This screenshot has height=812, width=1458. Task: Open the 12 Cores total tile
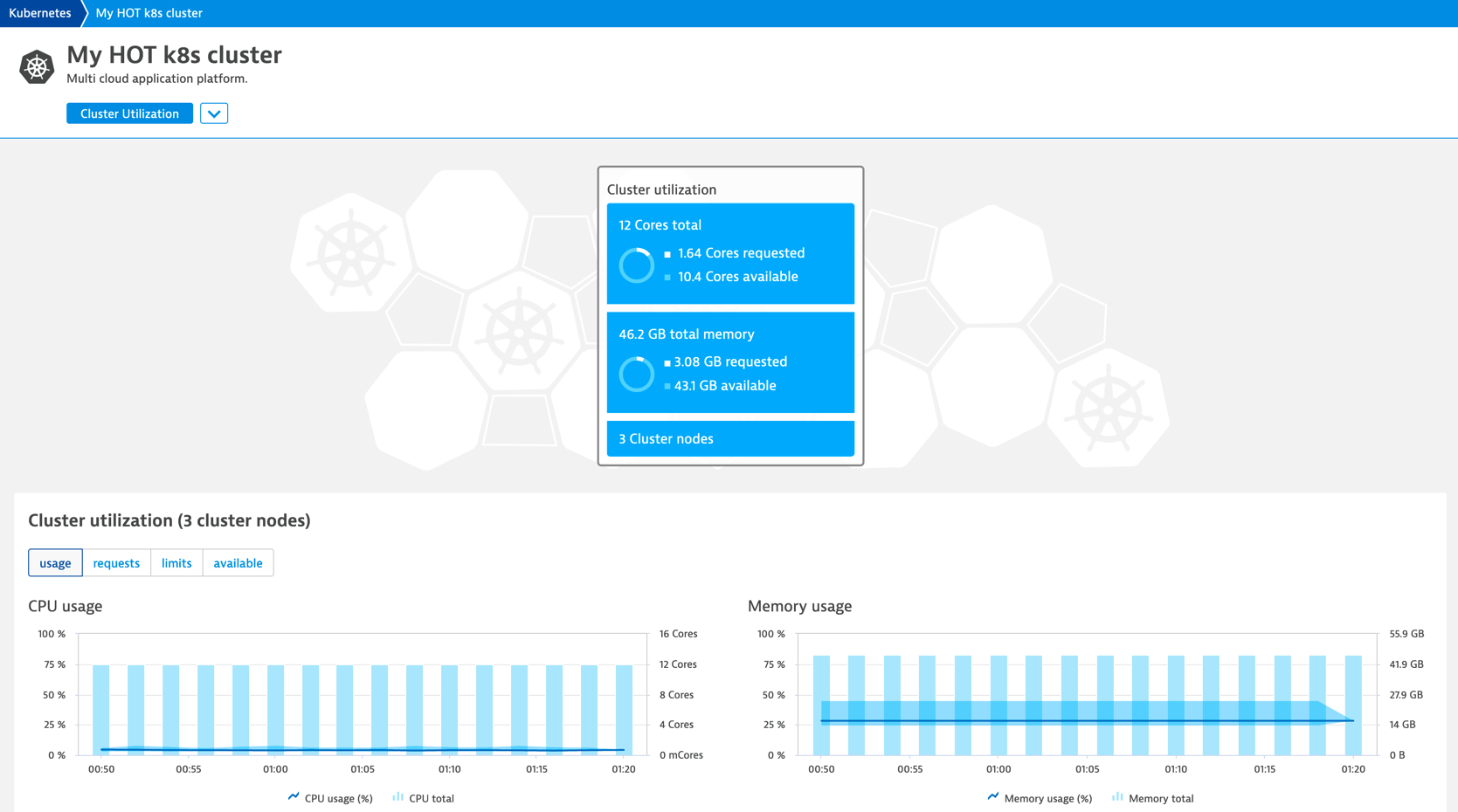coord(730,253)
